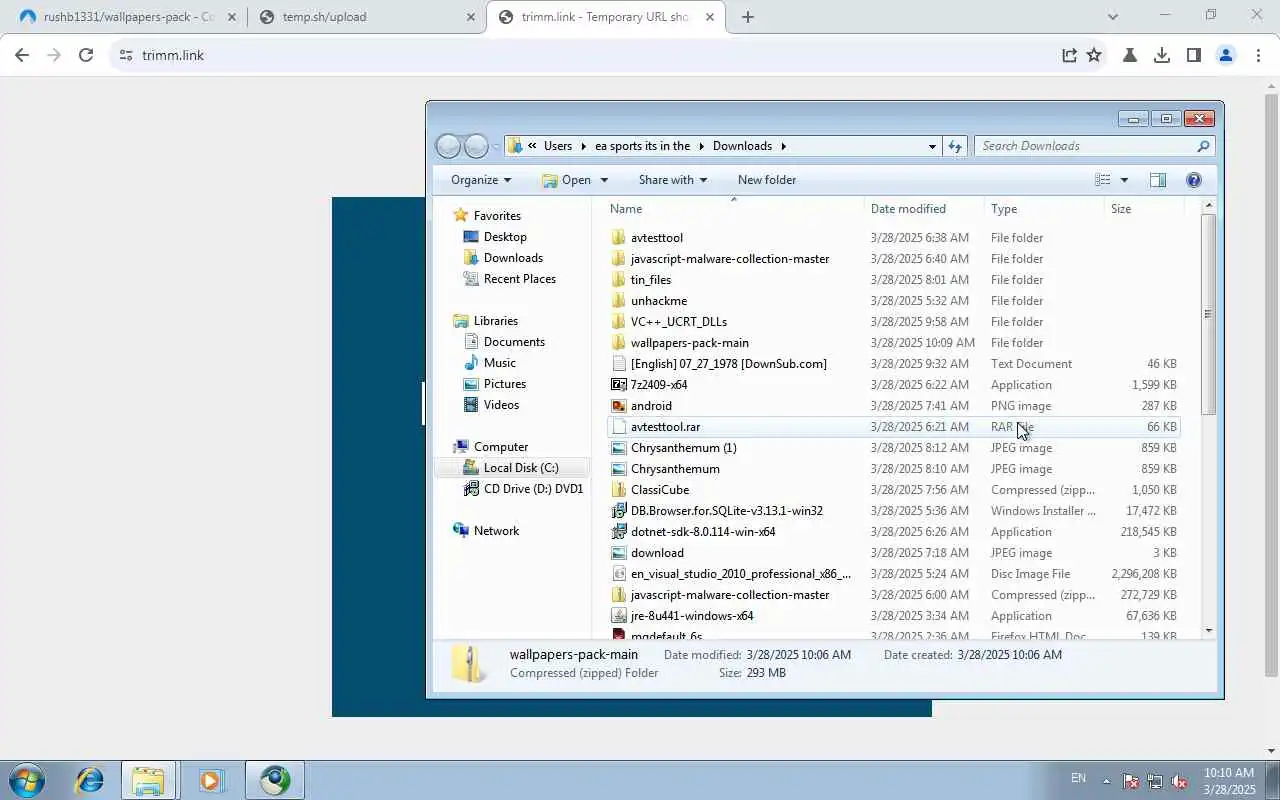Viewport: 1280px width, 800px height.
Task: Open the Organize menu
Action: coord(481,180)
